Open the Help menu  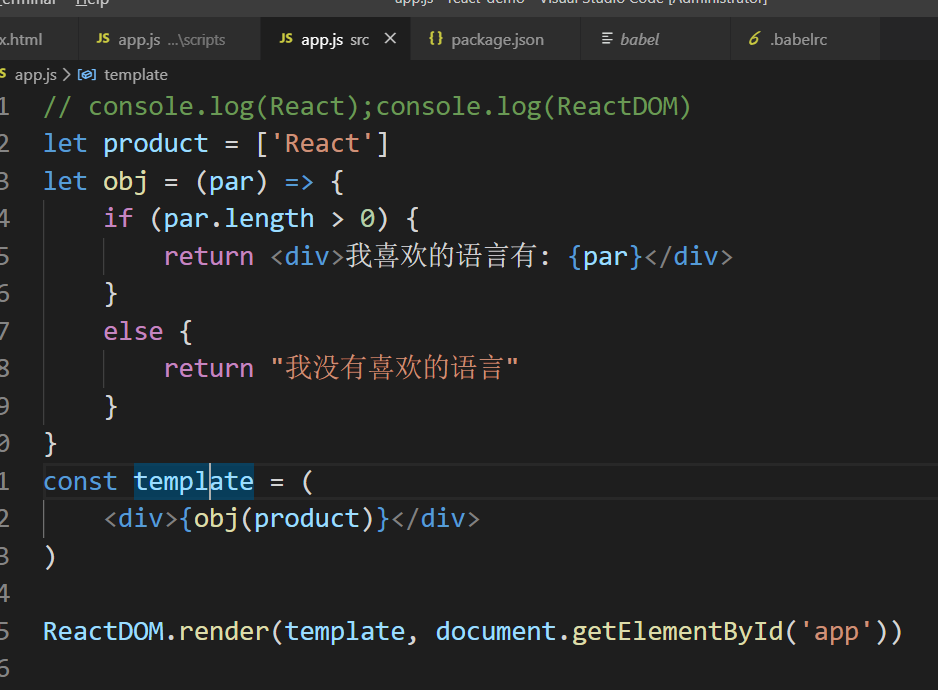[x=93, y=3]
